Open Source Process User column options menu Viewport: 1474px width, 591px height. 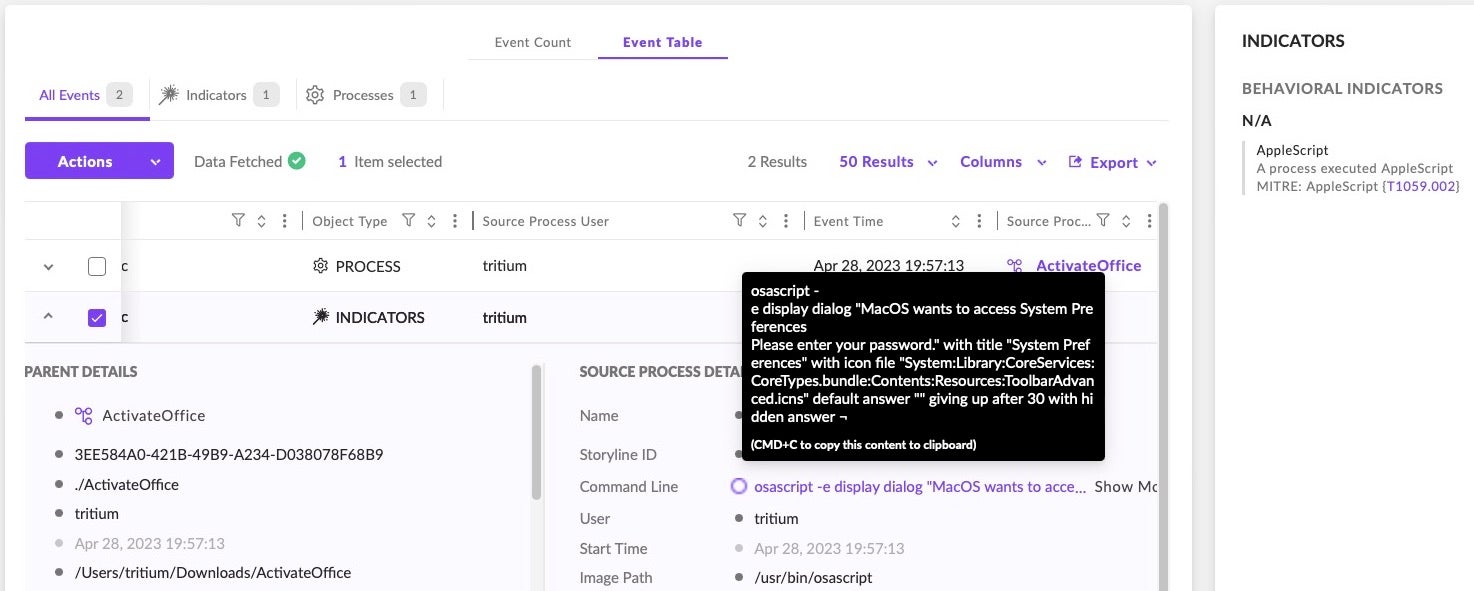(785, 221)
